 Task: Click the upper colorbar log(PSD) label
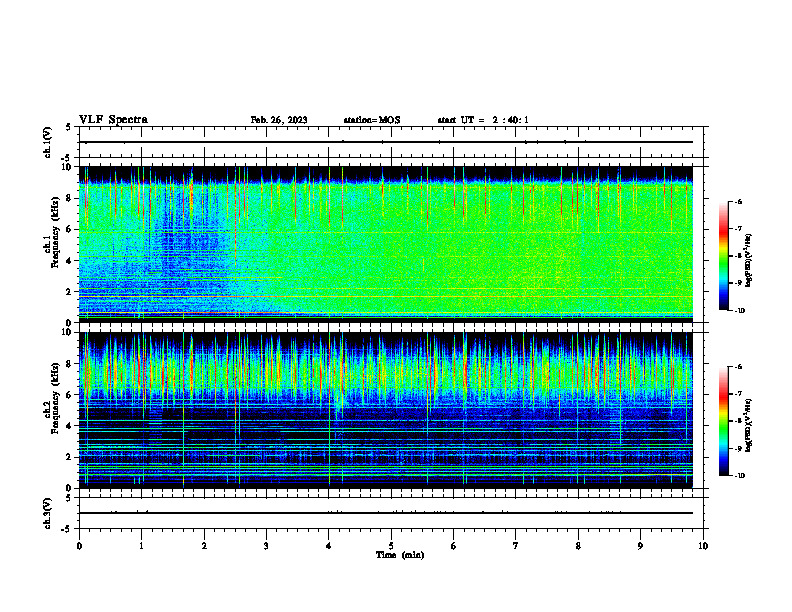(x=748, y=260)
